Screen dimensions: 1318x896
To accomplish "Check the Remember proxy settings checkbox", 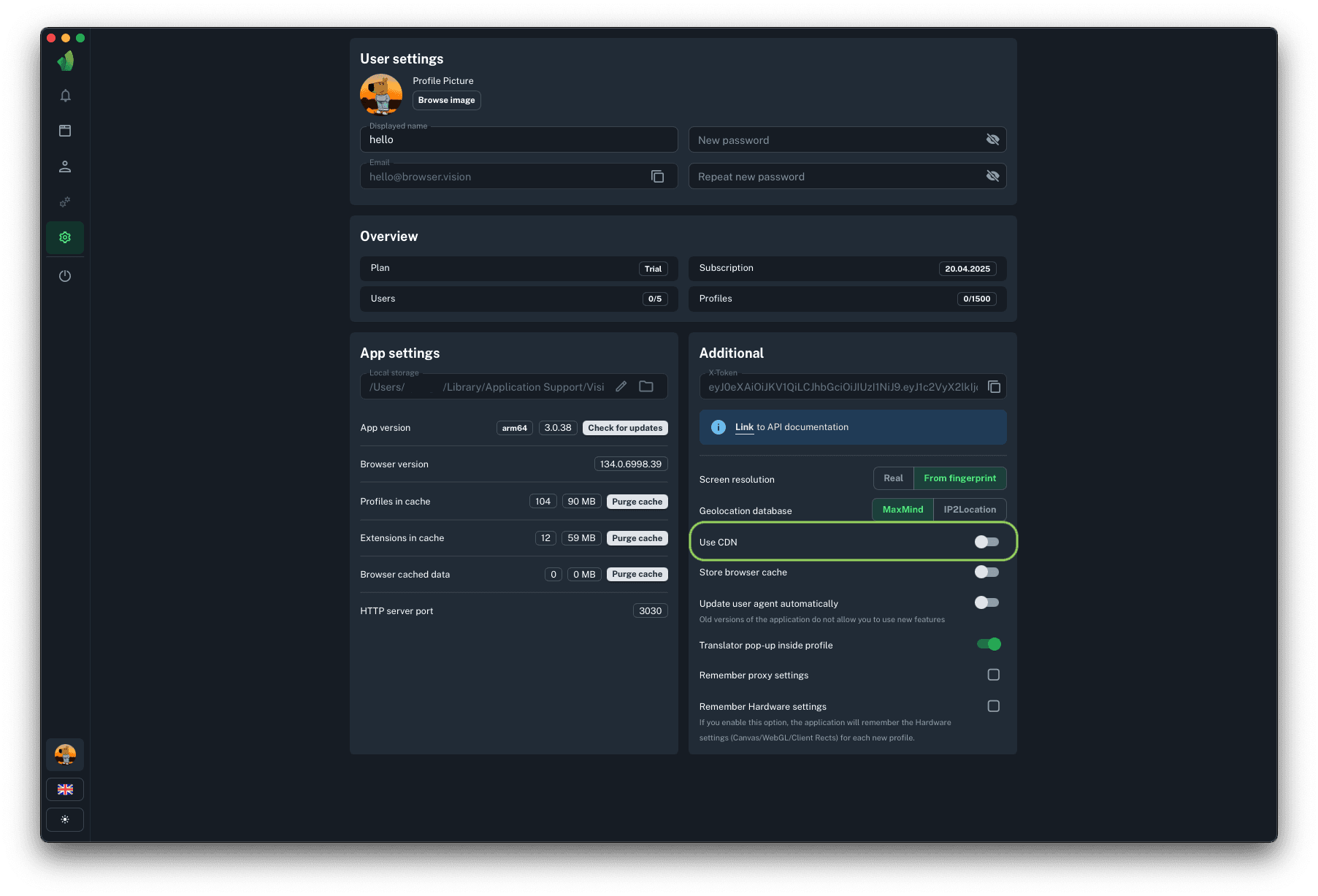I will coord(993,675).
